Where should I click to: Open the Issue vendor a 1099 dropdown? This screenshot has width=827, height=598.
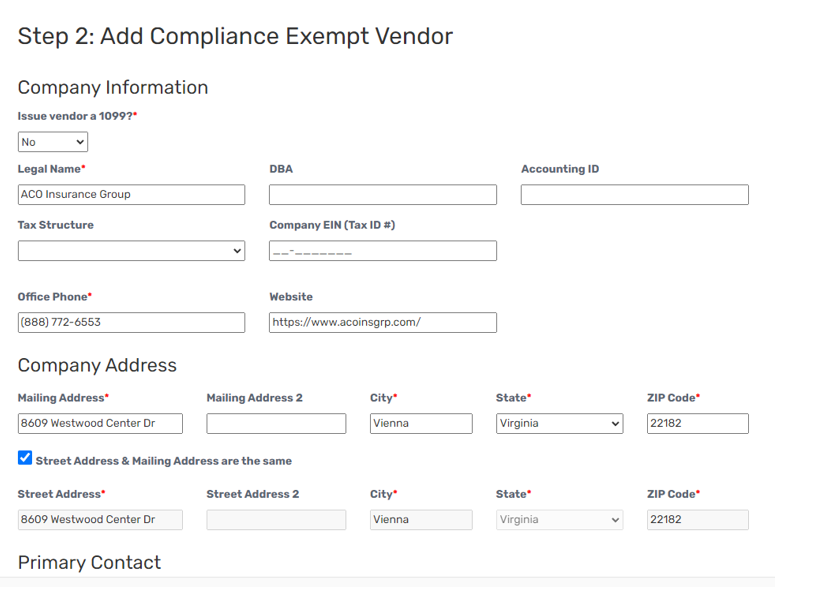[53, 142]
